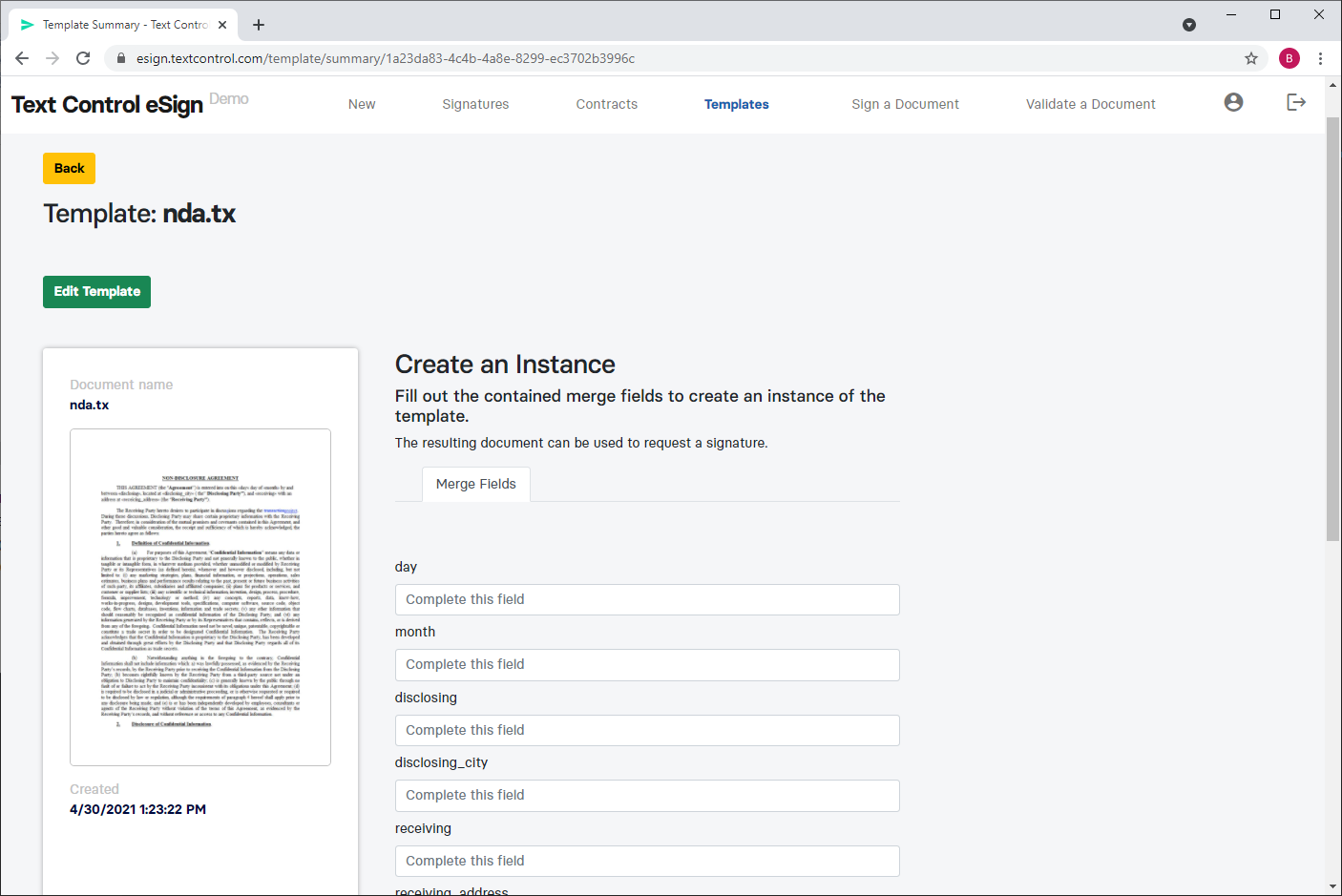Click the receiving input field

[x=647, y=861]
